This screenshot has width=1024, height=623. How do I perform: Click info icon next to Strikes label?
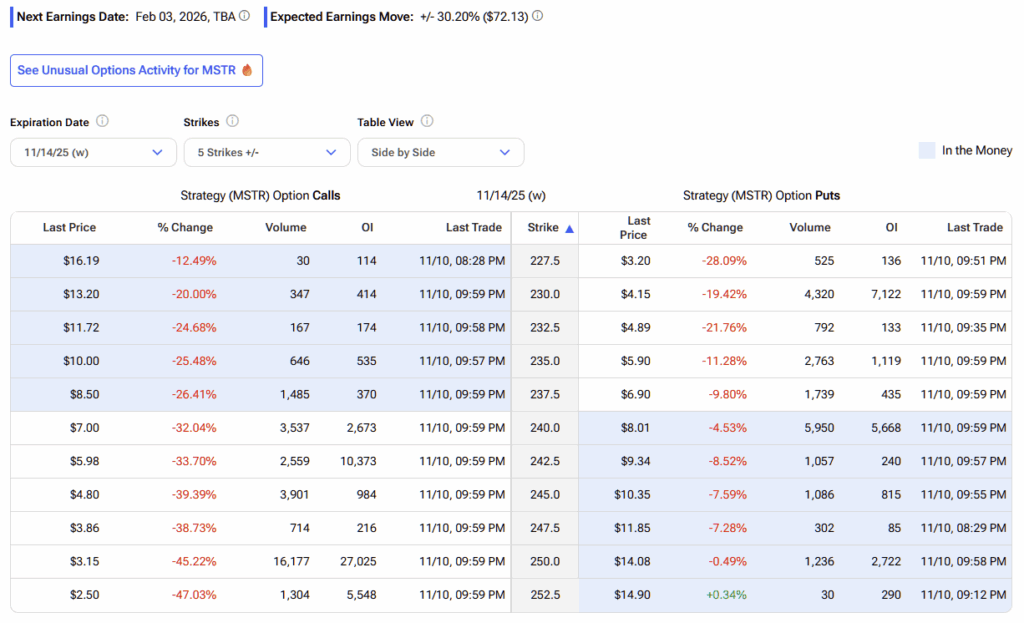point(232,122)
